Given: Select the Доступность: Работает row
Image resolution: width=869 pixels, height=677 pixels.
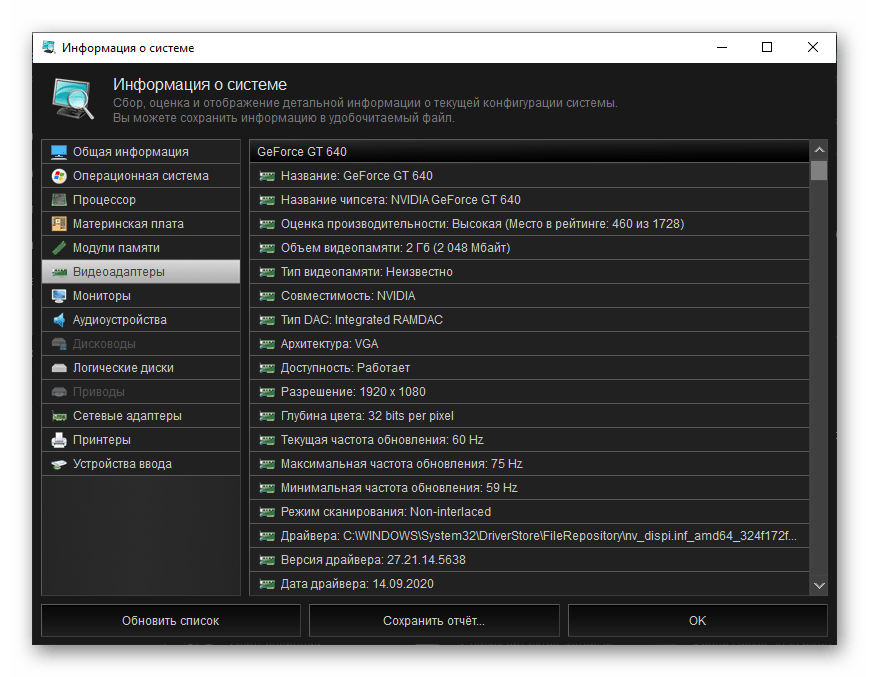Looking at the screenshot, I should [x=529, y=368].
